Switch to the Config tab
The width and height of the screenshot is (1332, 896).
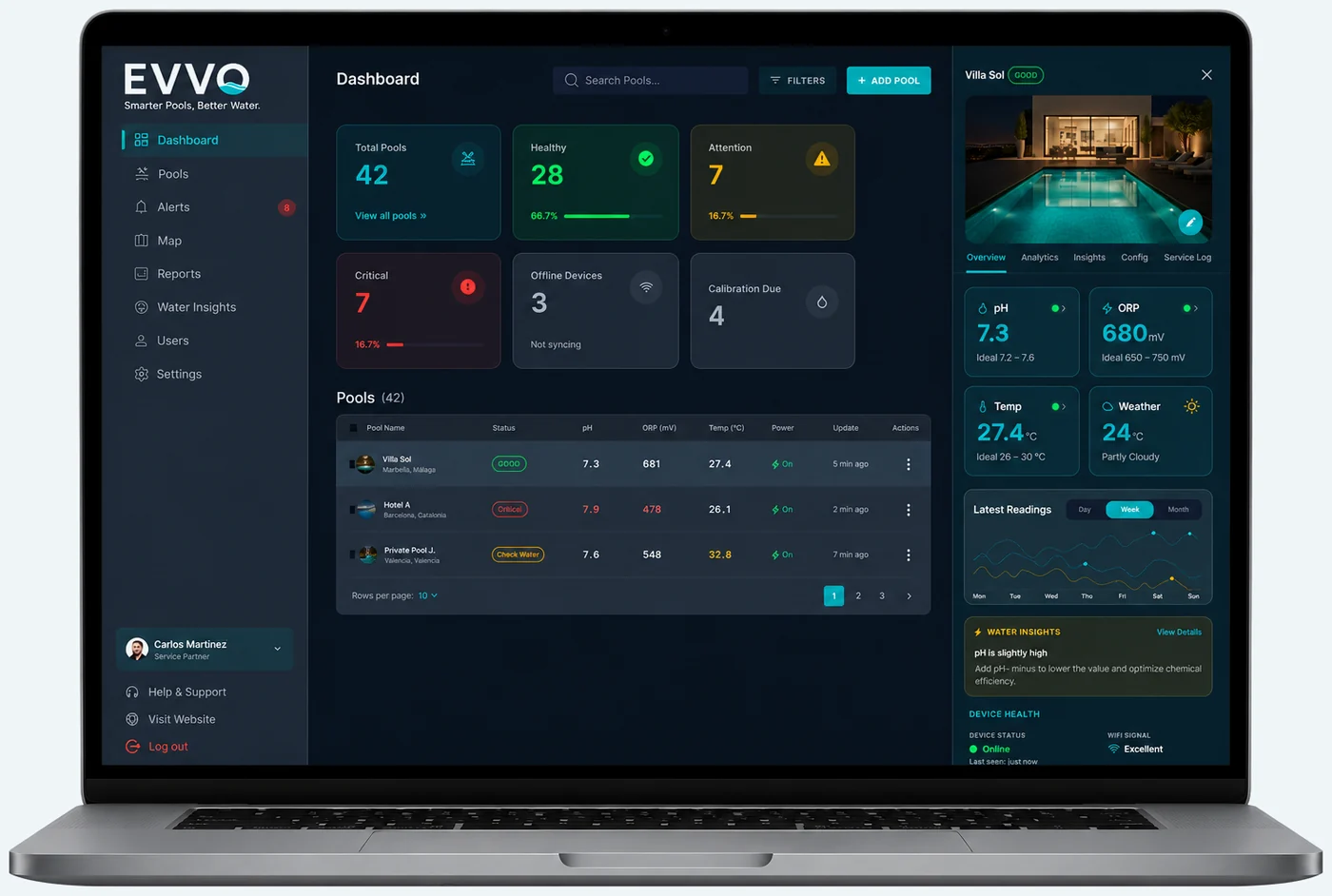(1134, 258)
